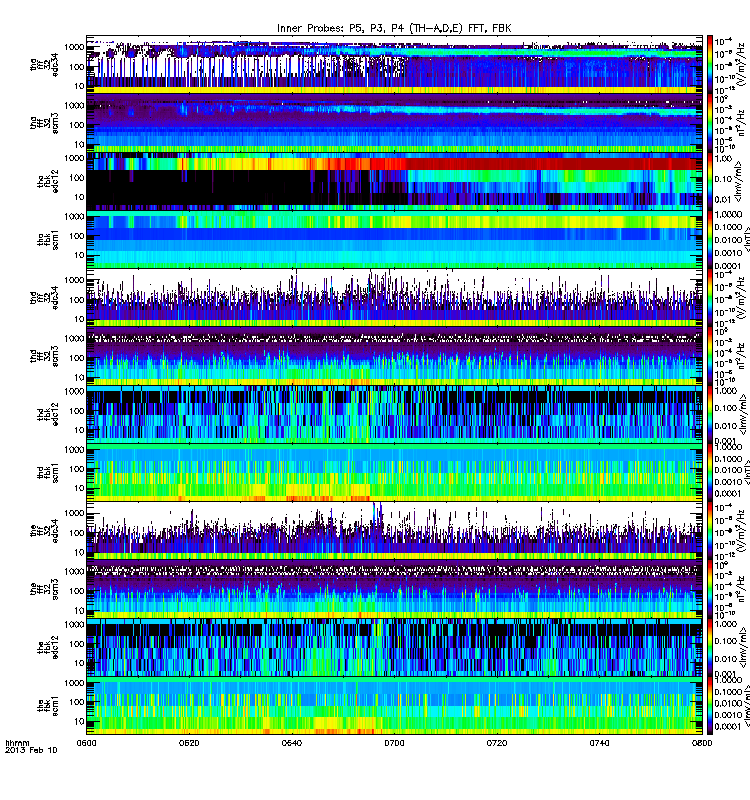Click the '1000' y-axis tick of thd fbk edc12 panel
Viewport: 750px width, 800px height.
point(74,392)
